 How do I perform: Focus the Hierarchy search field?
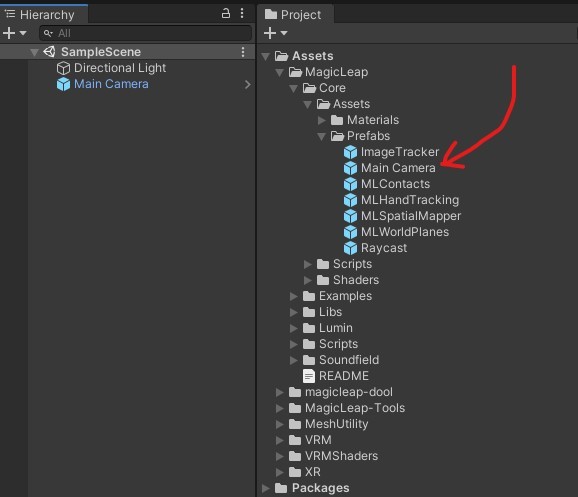coord(146,33)
